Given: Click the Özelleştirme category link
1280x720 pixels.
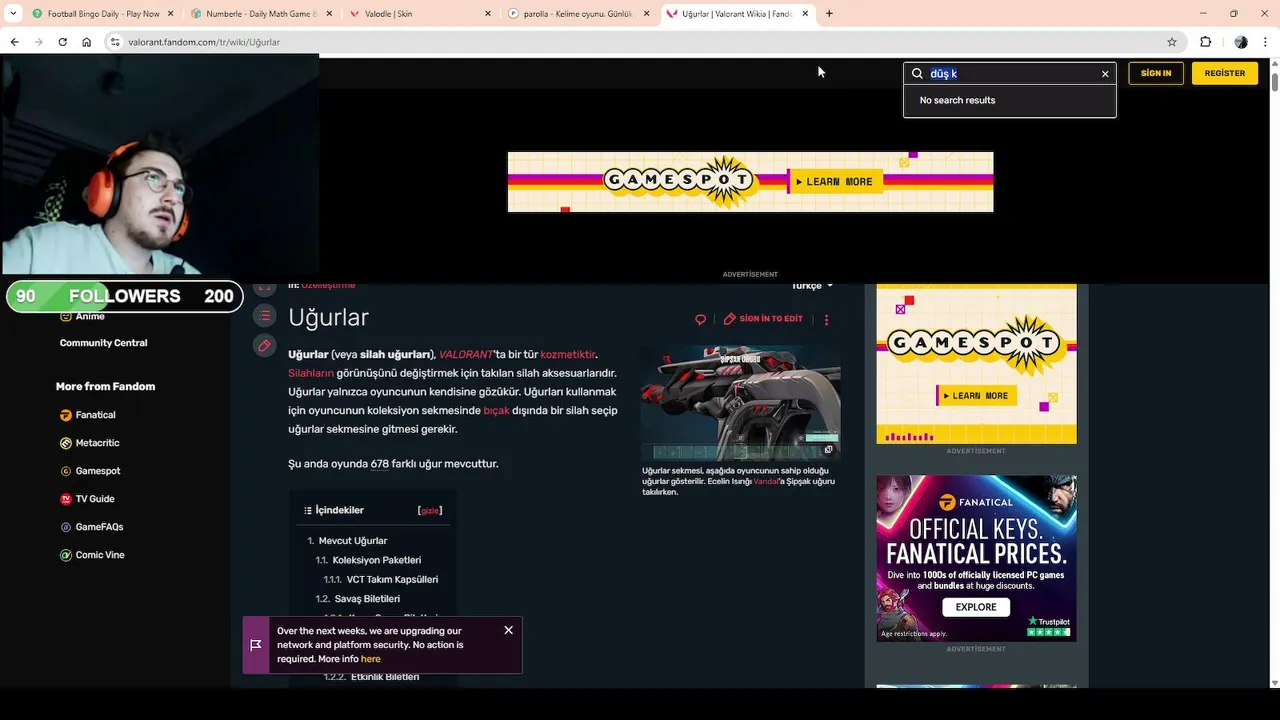Looking at the screenshot, I should (328, 286).
